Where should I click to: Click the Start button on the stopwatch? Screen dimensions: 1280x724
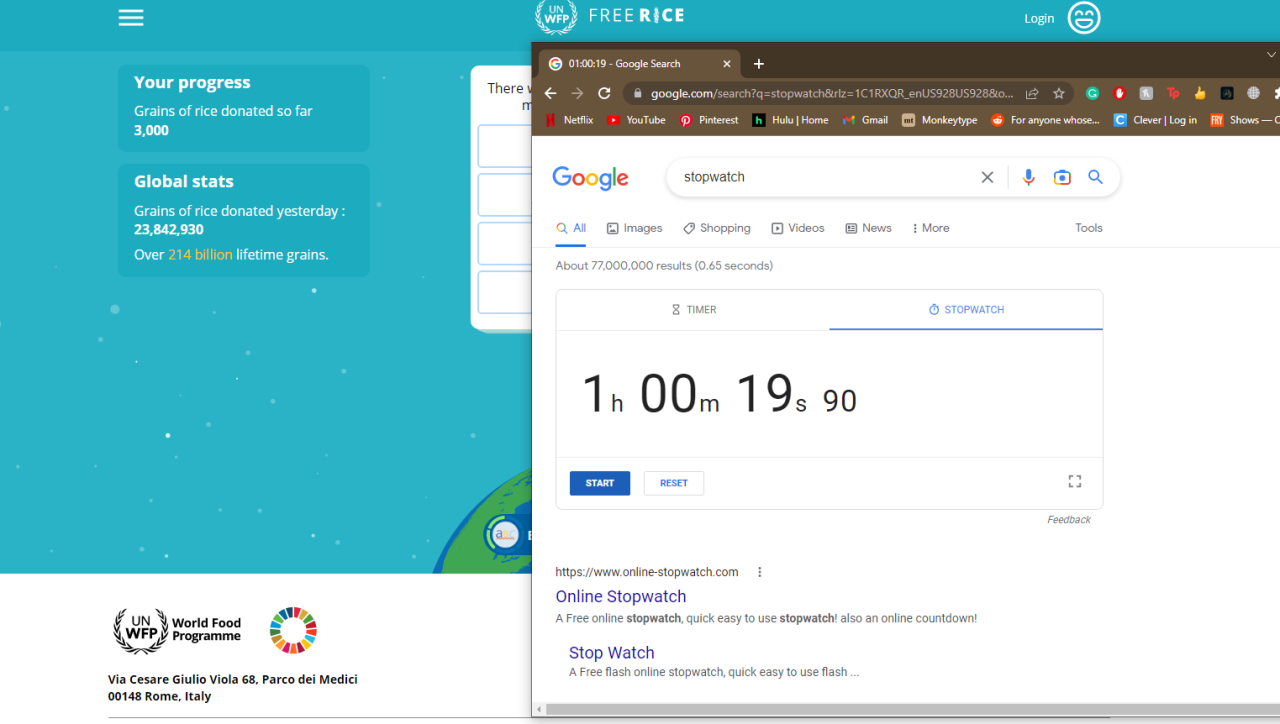coord(600,483)
